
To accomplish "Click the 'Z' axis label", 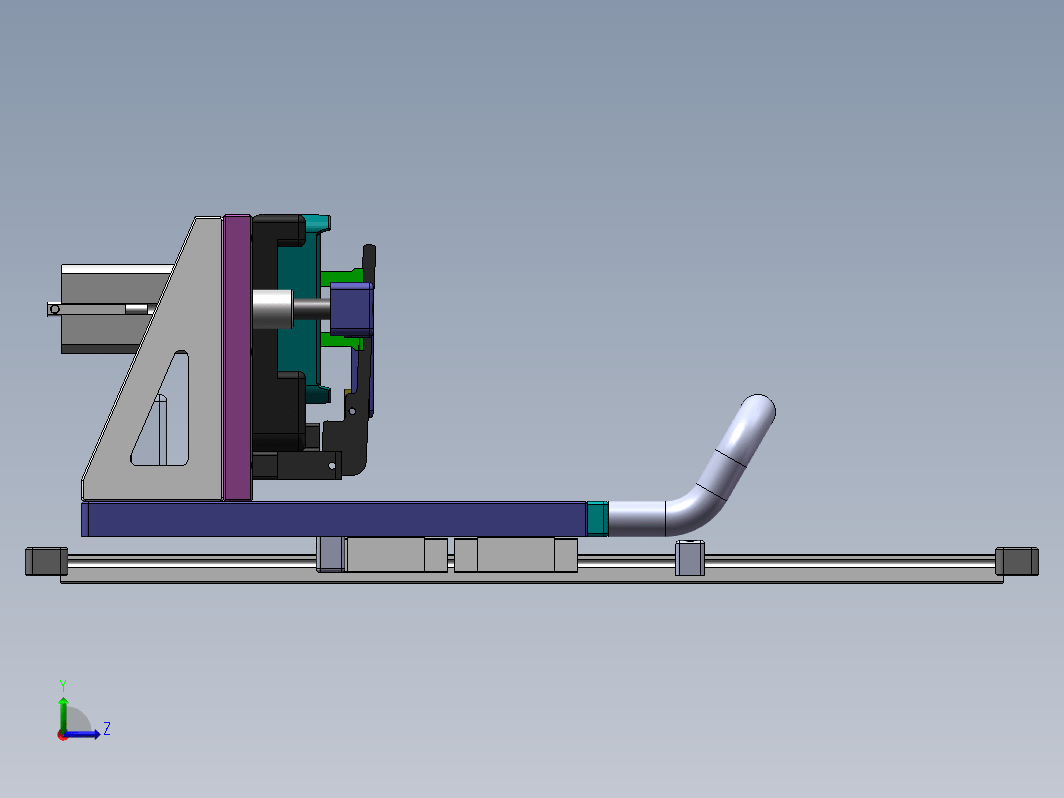I will pos(107,729).
